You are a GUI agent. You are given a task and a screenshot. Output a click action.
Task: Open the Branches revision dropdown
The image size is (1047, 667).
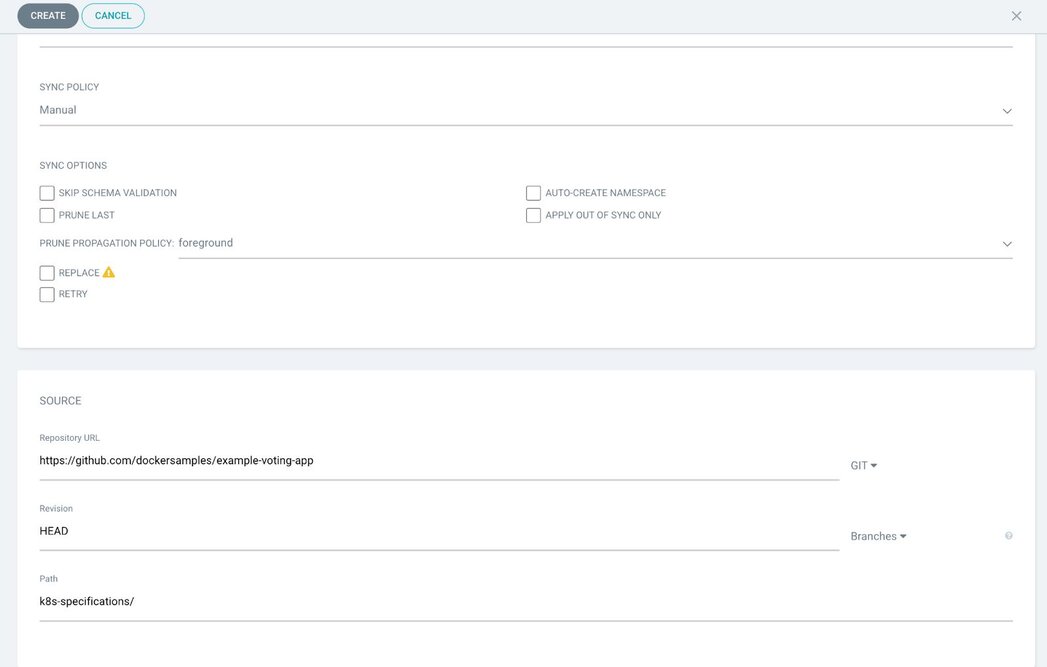click(878, 536)
